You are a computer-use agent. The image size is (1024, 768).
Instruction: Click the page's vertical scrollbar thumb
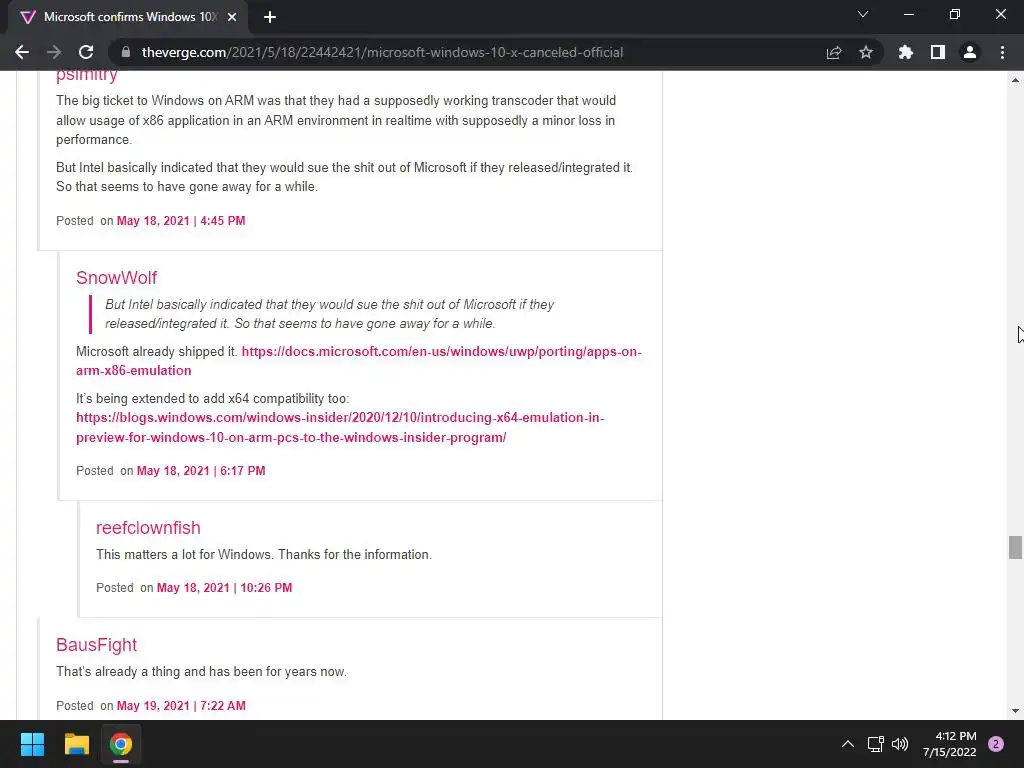pos(1015,547)
